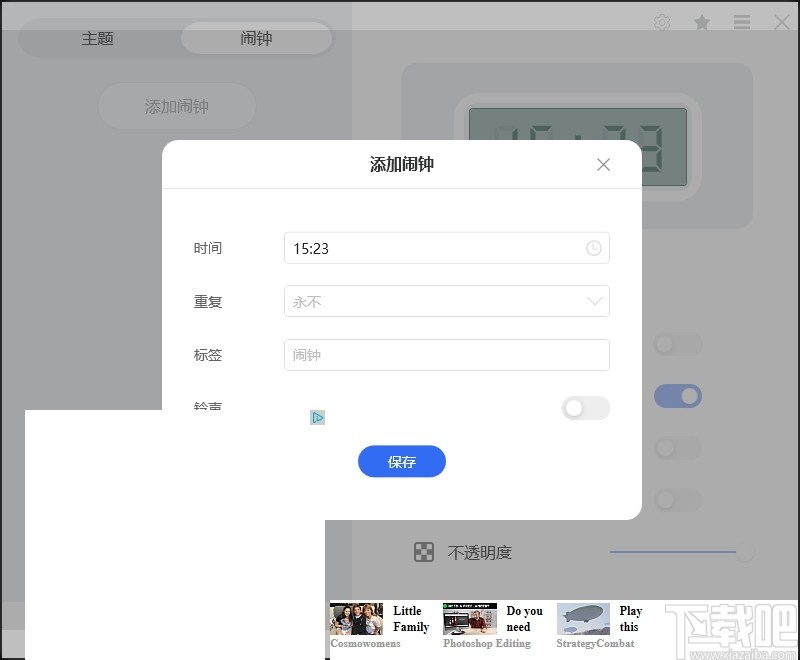
Task: Click the clock picker icon in 时间 field
Action: (594, 248)
